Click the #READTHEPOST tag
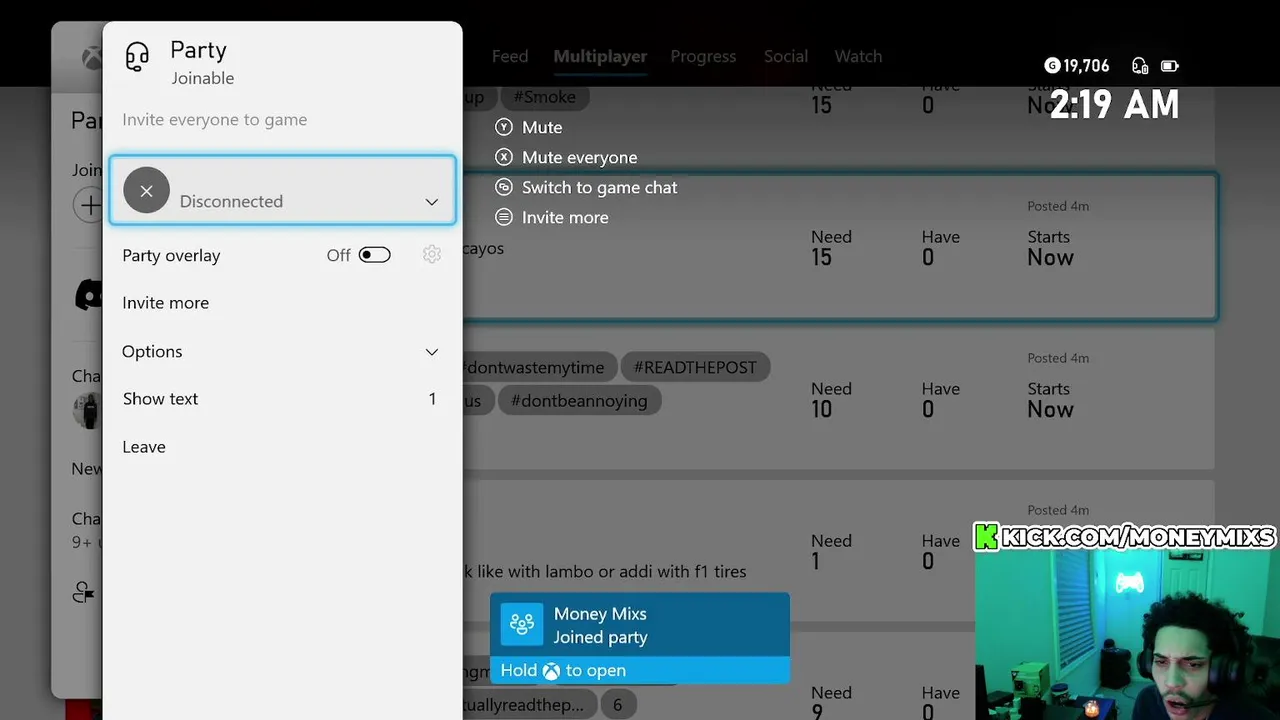This screenshot has width=1280, height=720. coord(695,367)
